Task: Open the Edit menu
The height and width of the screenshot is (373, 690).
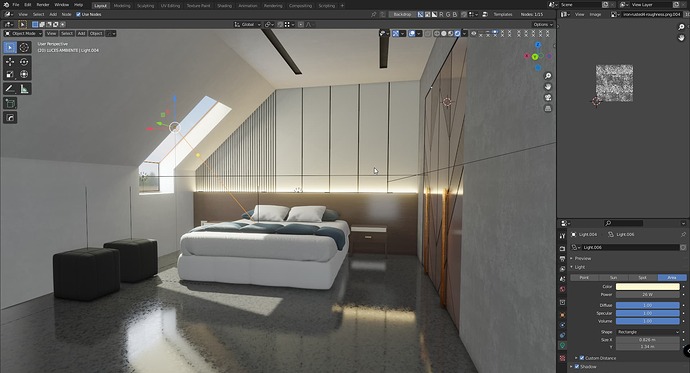Action: coord(28,5)
